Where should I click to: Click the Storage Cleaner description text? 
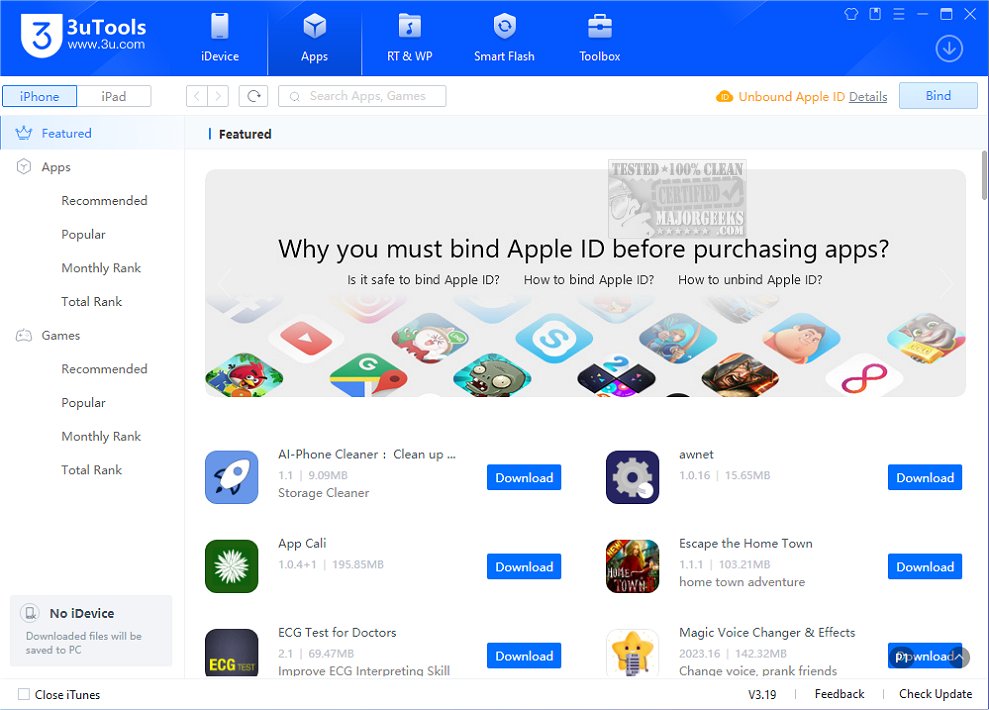[324, 492]
